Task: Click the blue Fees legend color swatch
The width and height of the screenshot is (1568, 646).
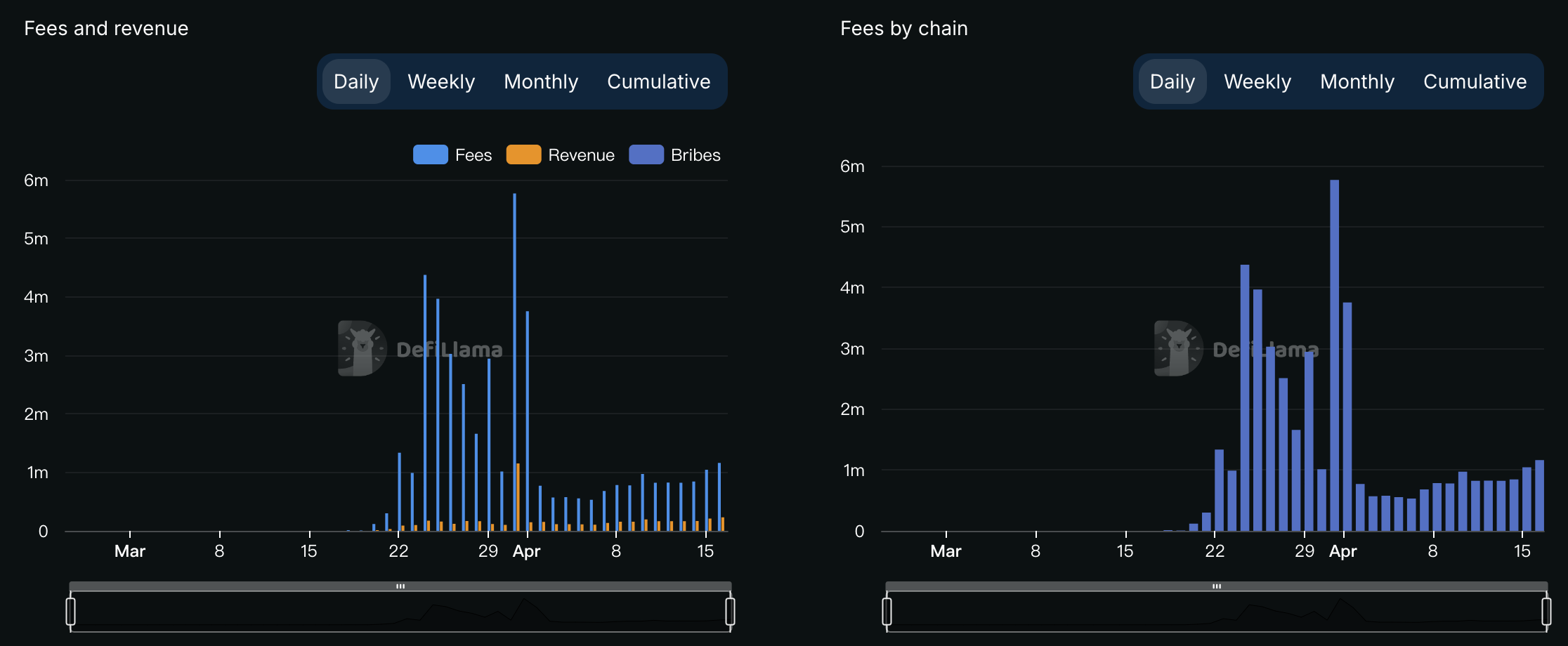Action: click(431, 154)
